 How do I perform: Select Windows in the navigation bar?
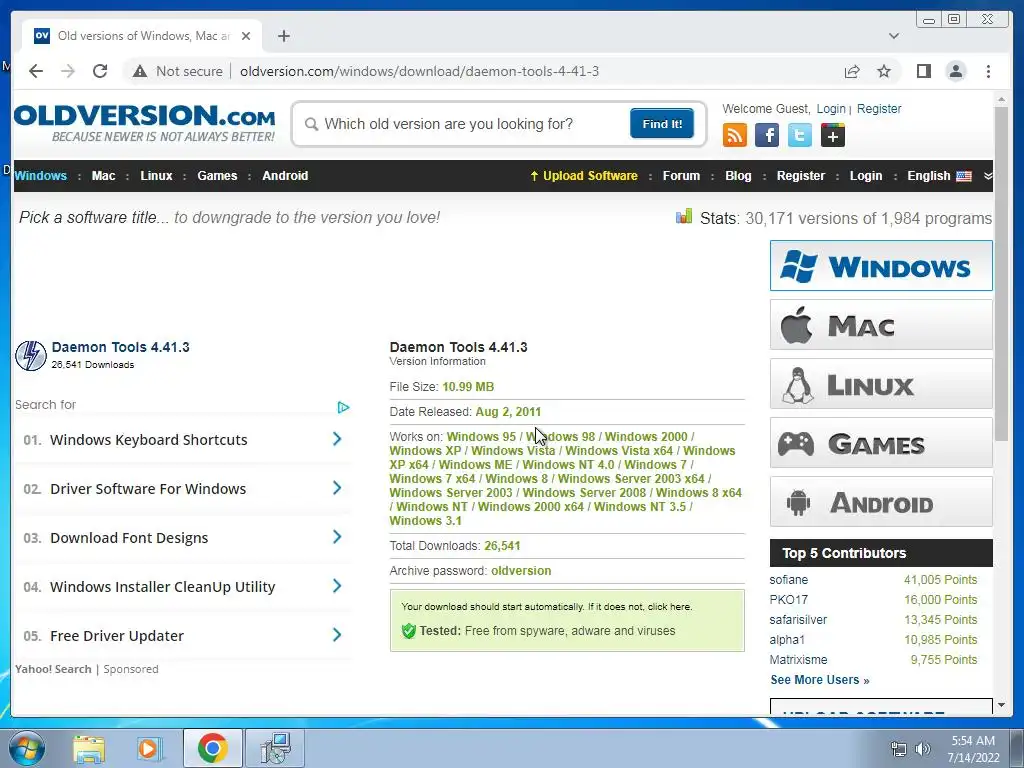click(40, 176)
